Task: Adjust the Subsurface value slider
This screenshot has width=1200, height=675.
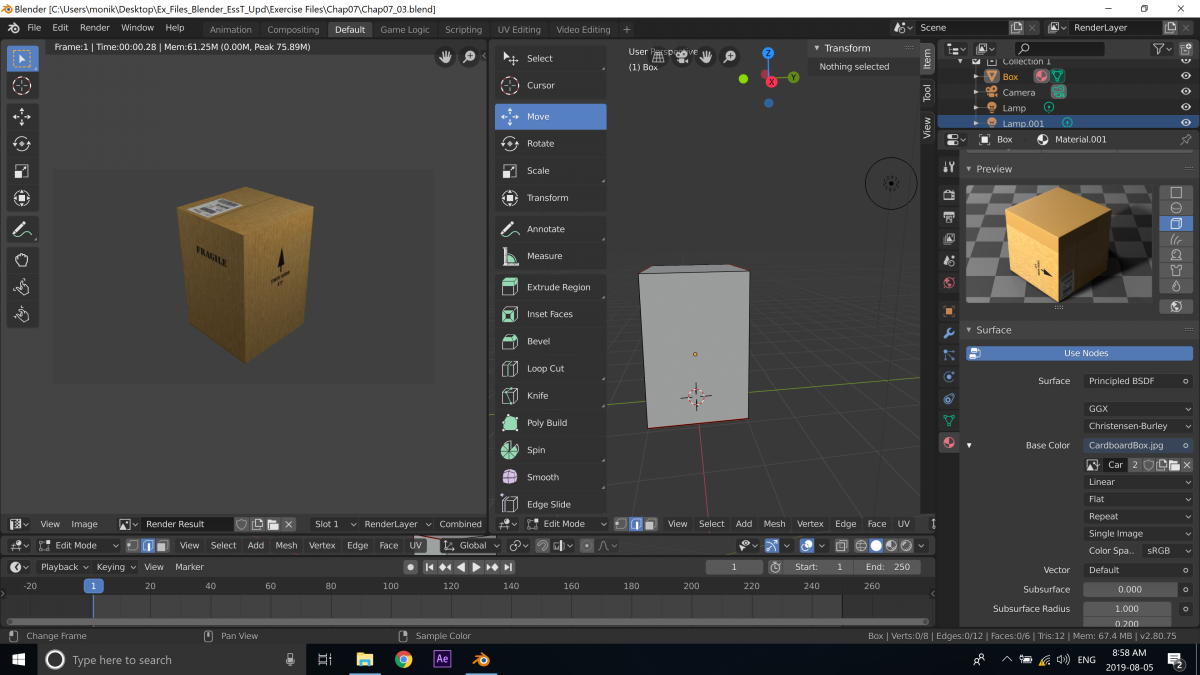Action: (x=1131, y=589)
